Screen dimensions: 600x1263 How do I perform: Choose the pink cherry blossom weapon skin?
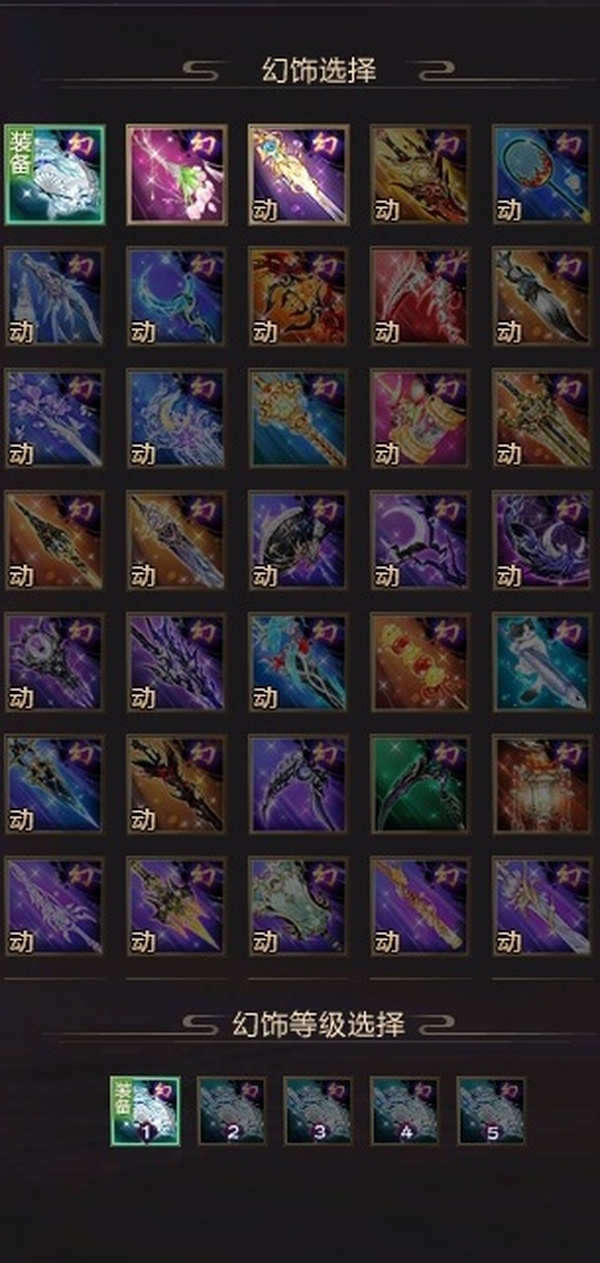point(177,174)
